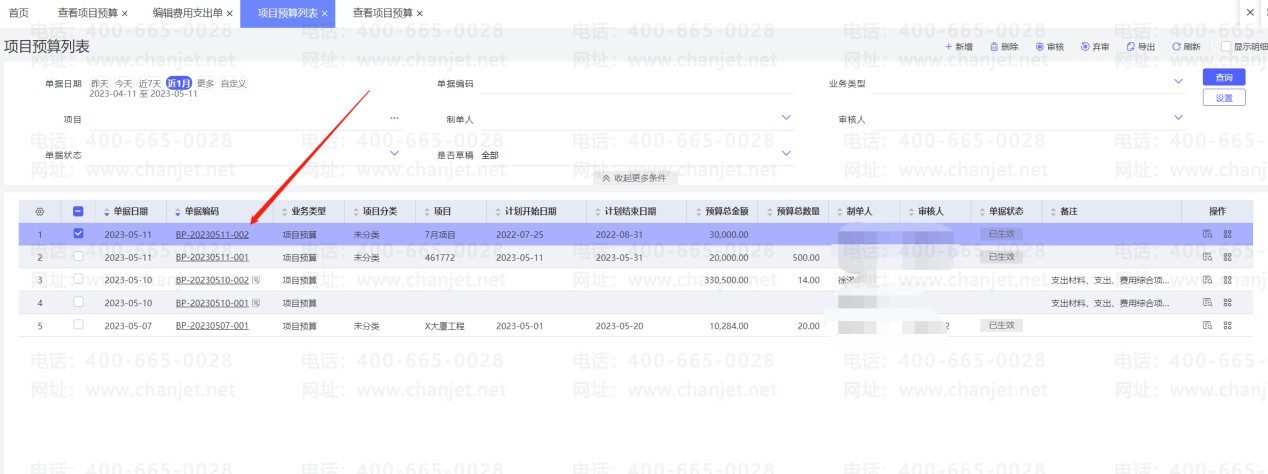Open document link BP-20230507-001

pyautogui.click(x=212, y=325)
